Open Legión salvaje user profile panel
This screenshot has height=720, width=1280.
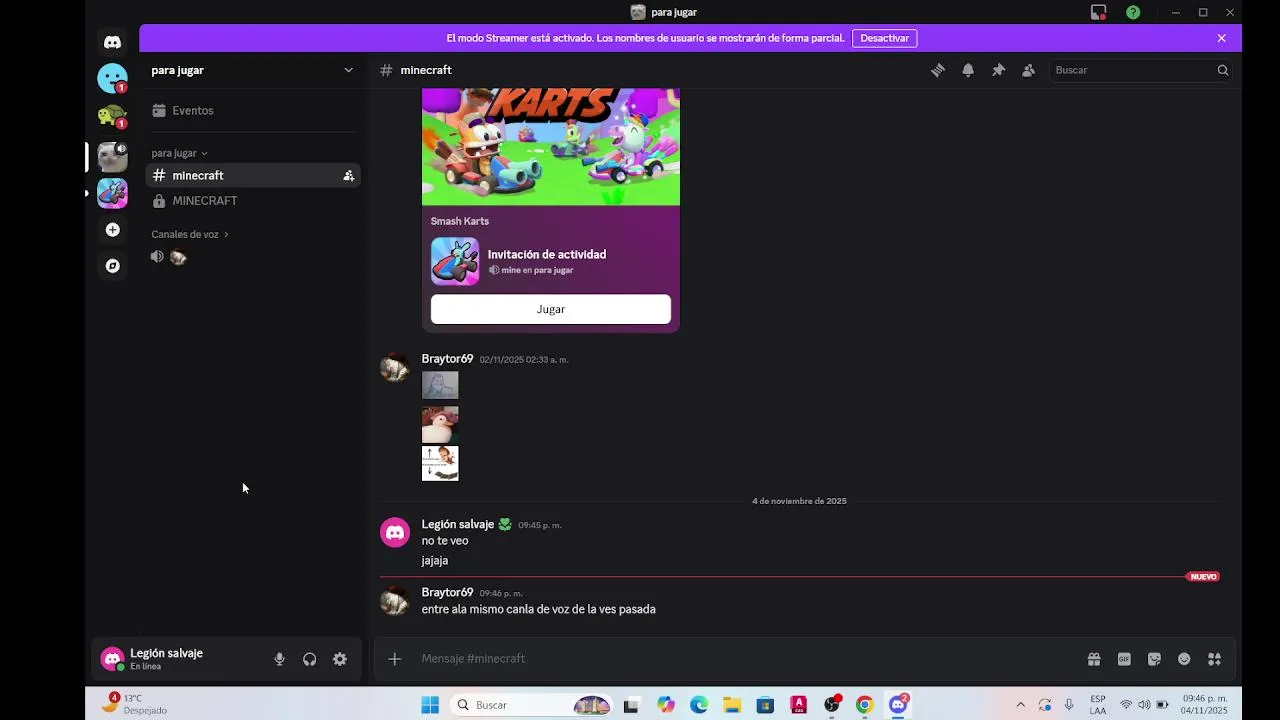click(x=180, y=659)
